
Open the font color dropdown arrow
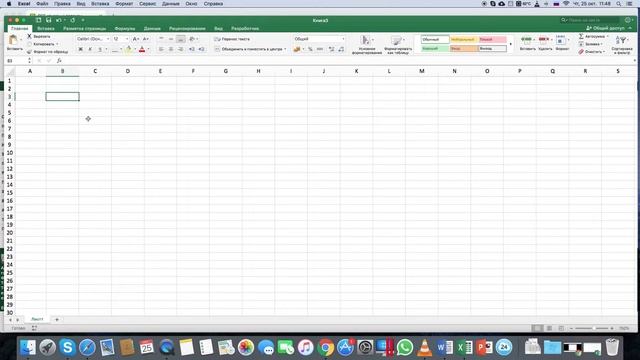(148, 50)
